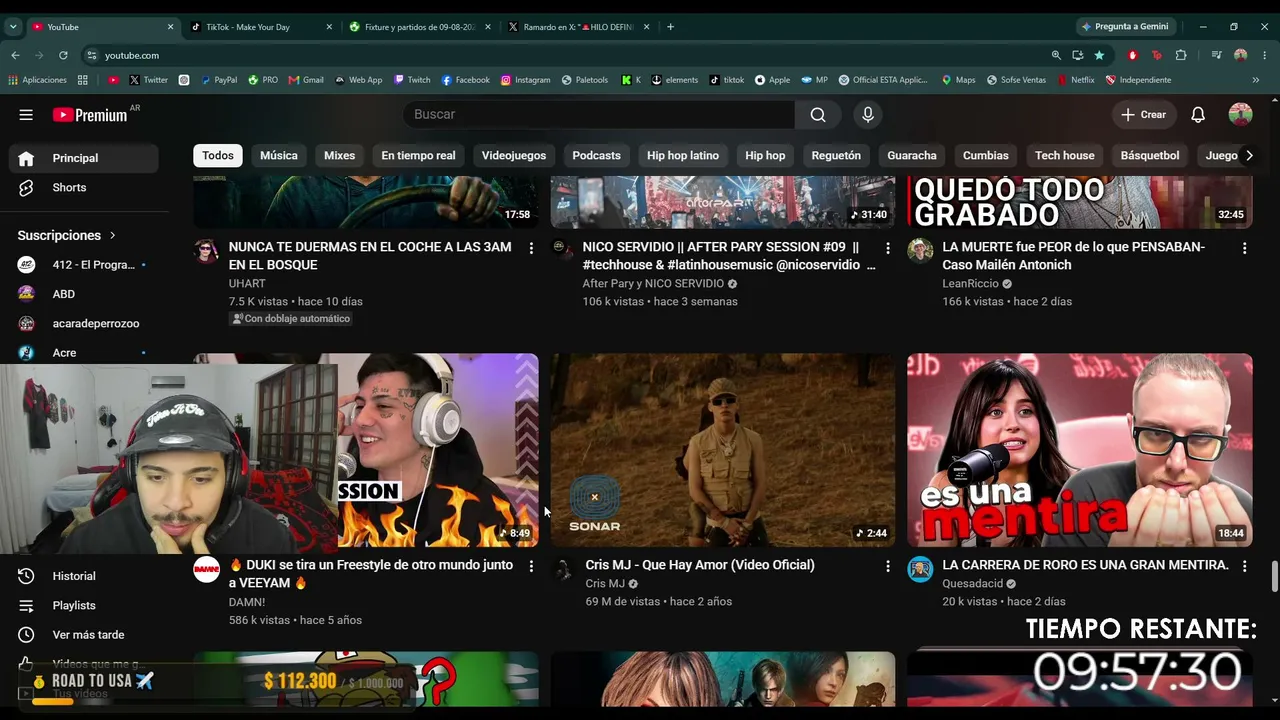Select the Videojuegos filter chip

[x=514, y=156]
